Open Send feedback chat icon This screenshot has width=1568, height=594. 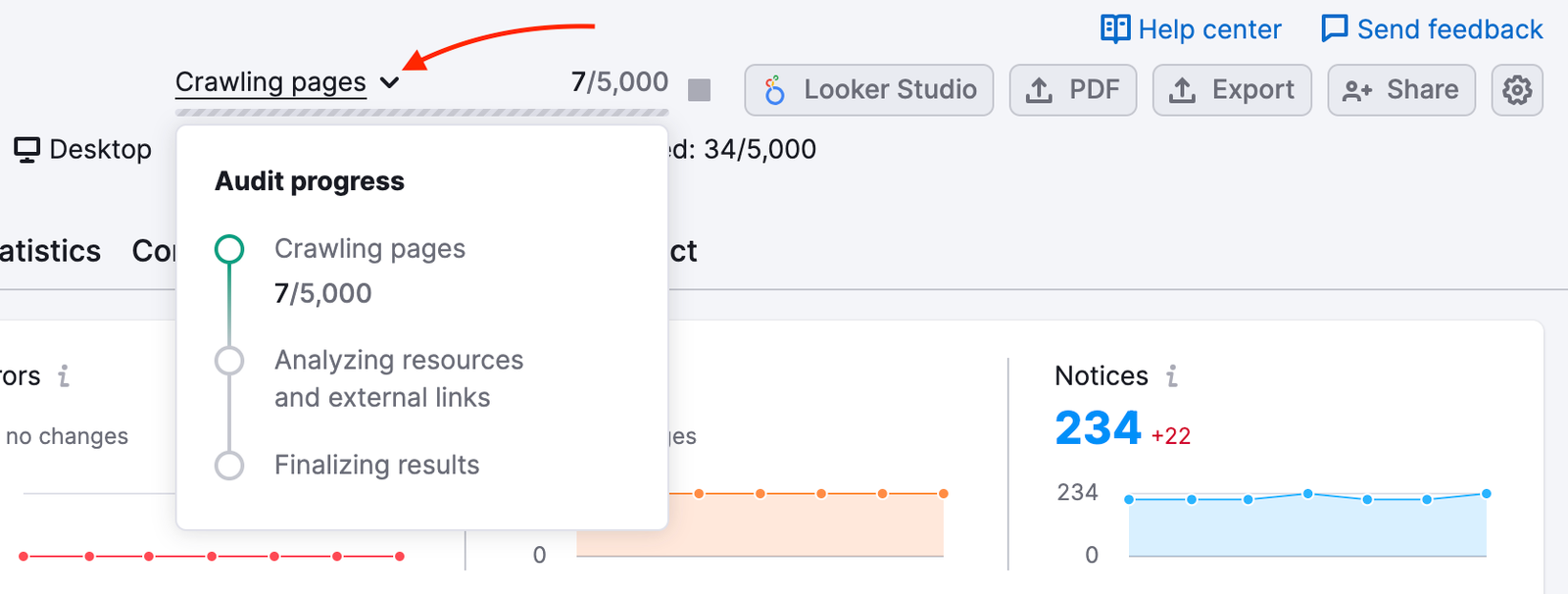tap(1335, 28)
